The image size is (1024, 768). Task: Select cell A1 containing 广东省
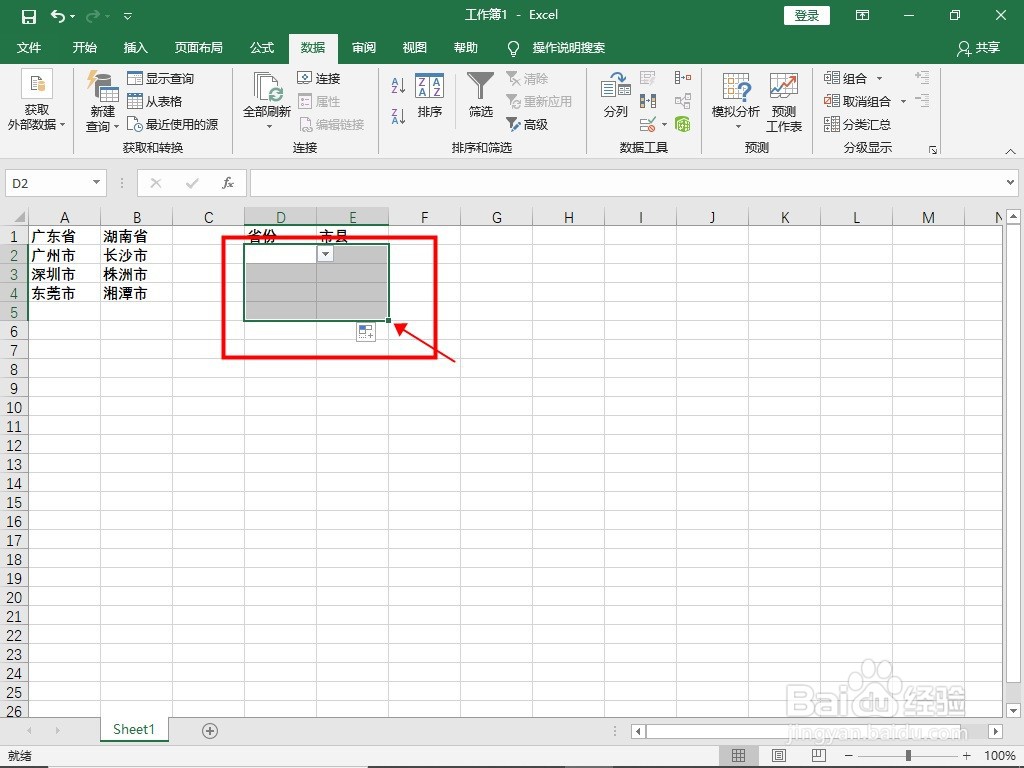tap(65, 236)
